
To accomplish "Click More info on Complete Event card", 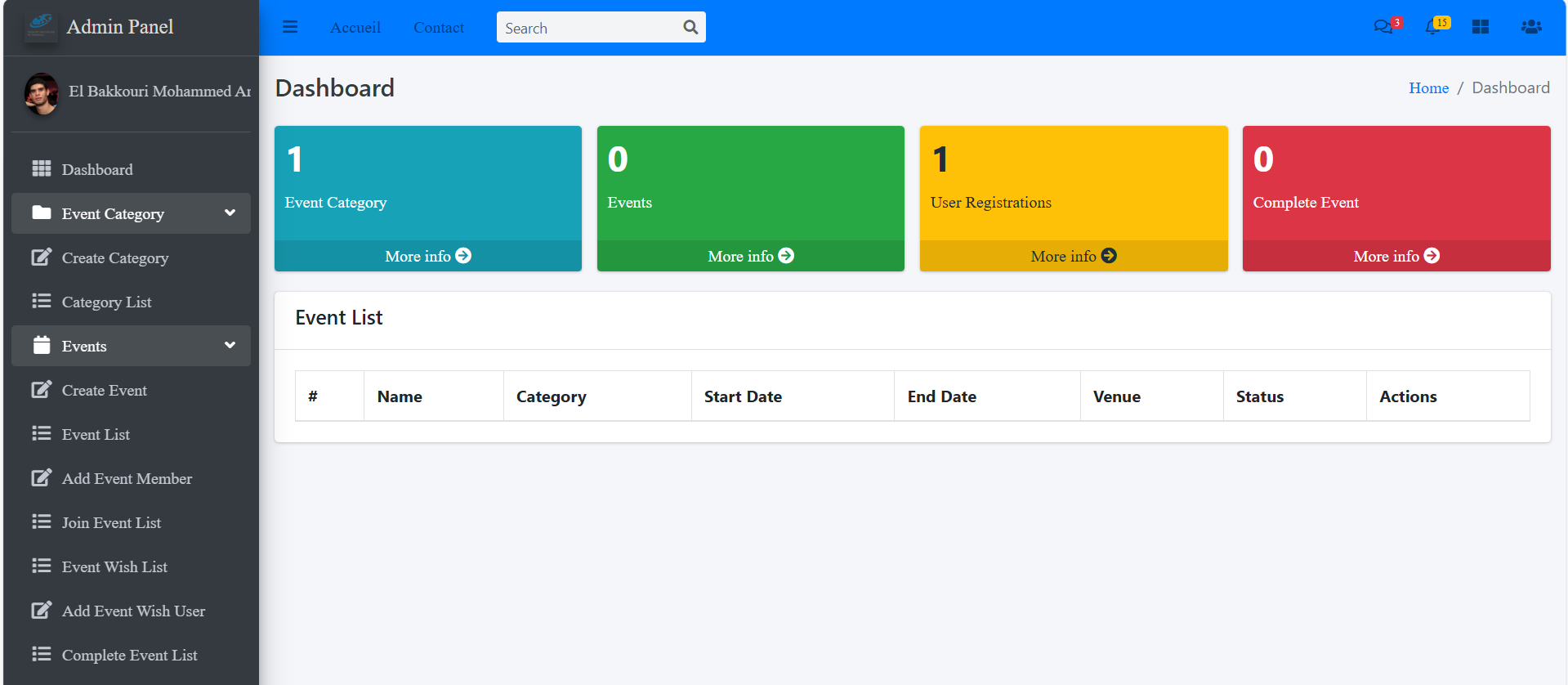I will [1396, 256].
